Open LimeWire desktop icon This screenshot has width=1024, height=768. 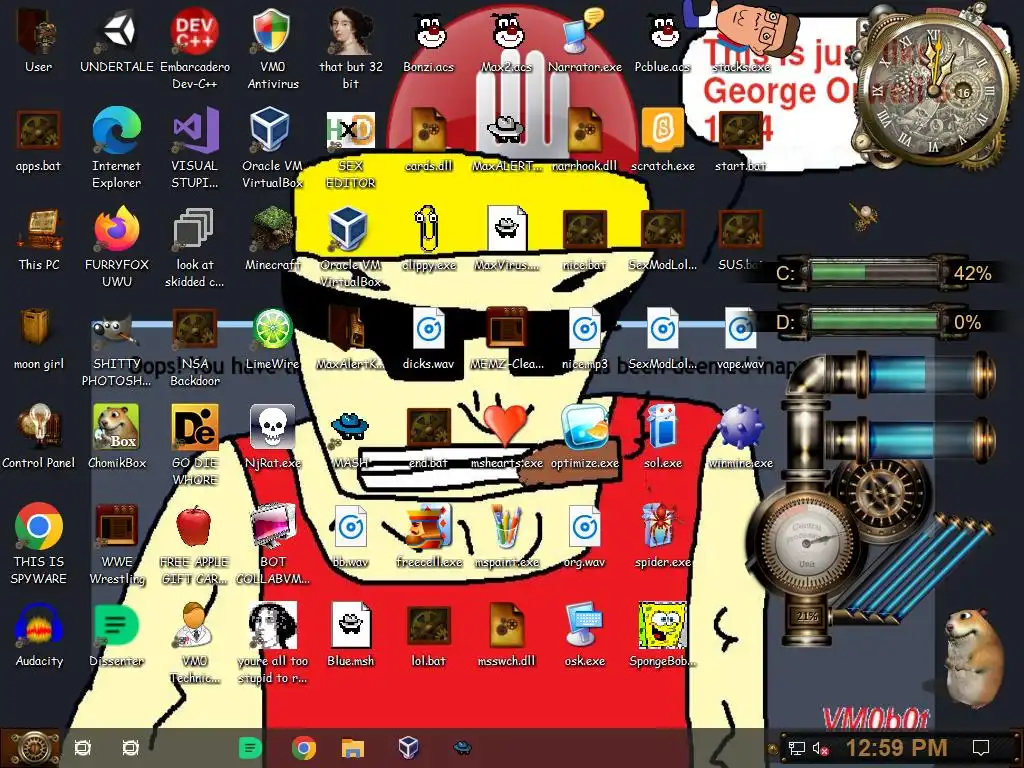pos(272,329)
